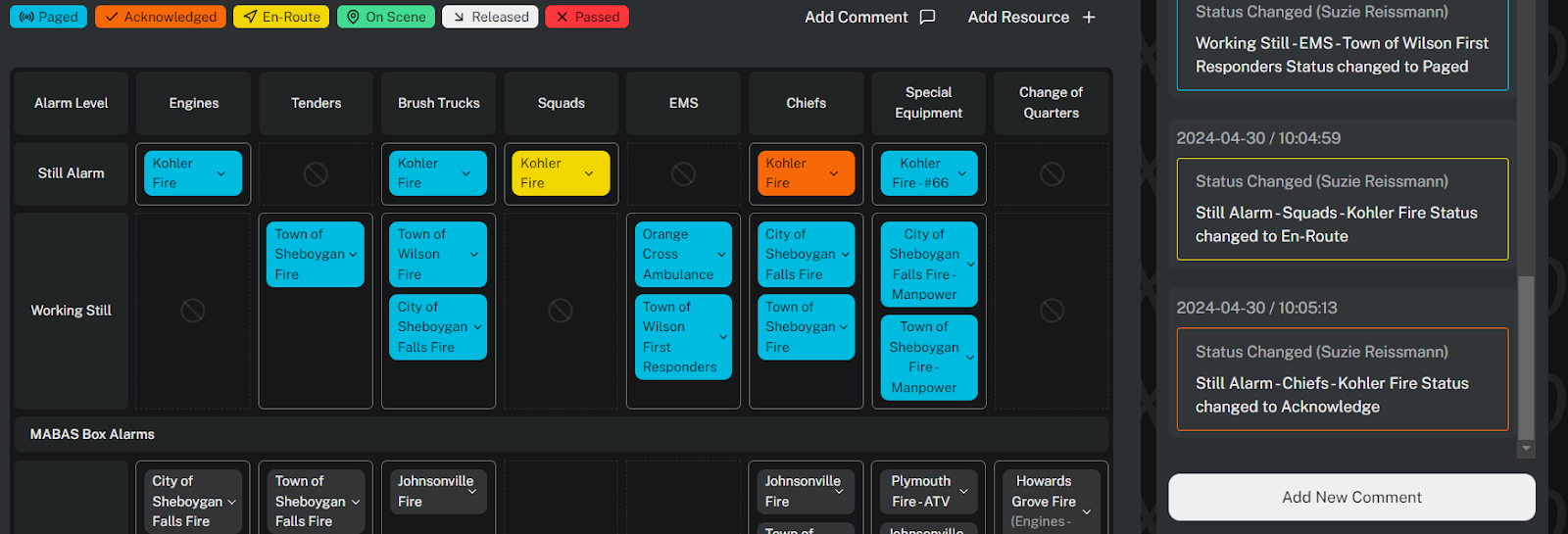The height and width of the screenshot is (534, 1568).
Task: Select the Released status chip
Action: [490, 17]
